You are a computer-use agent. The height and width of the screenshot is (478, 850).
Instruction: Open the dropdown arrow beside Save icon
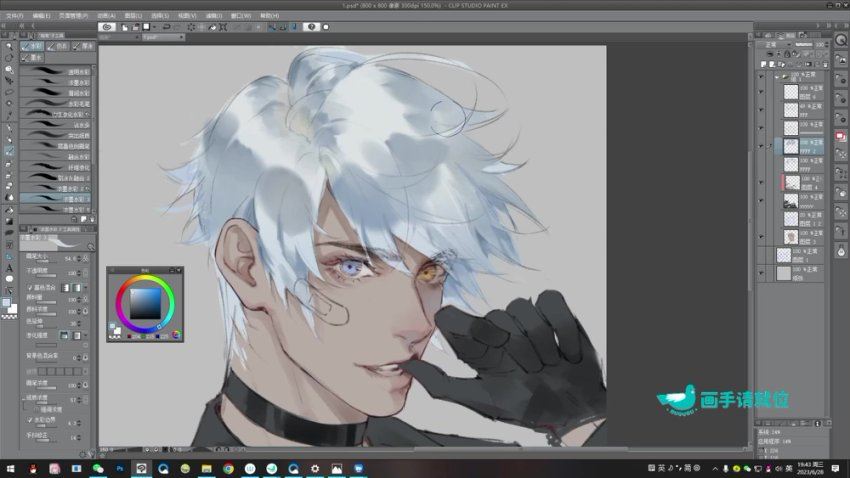point(154,27)
